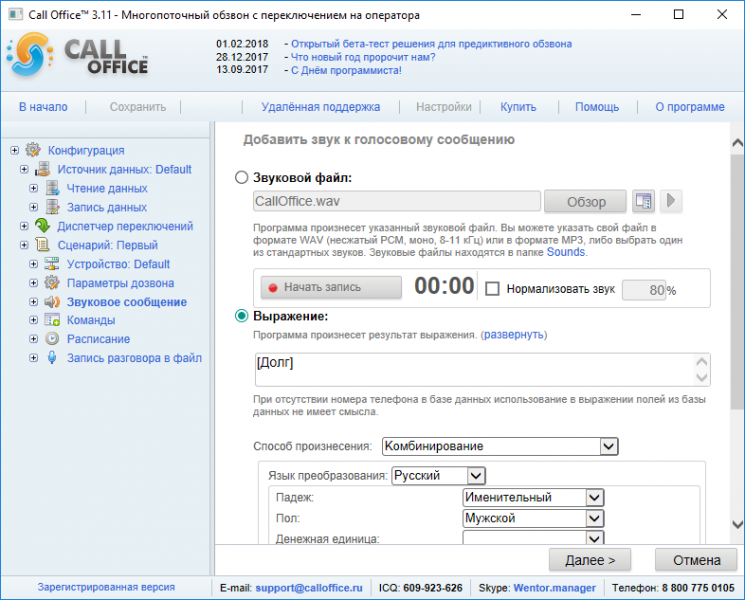This screenshot has height=600, width=745.
Task: Click the Далее > button
Action: click(x=590, y=560)
